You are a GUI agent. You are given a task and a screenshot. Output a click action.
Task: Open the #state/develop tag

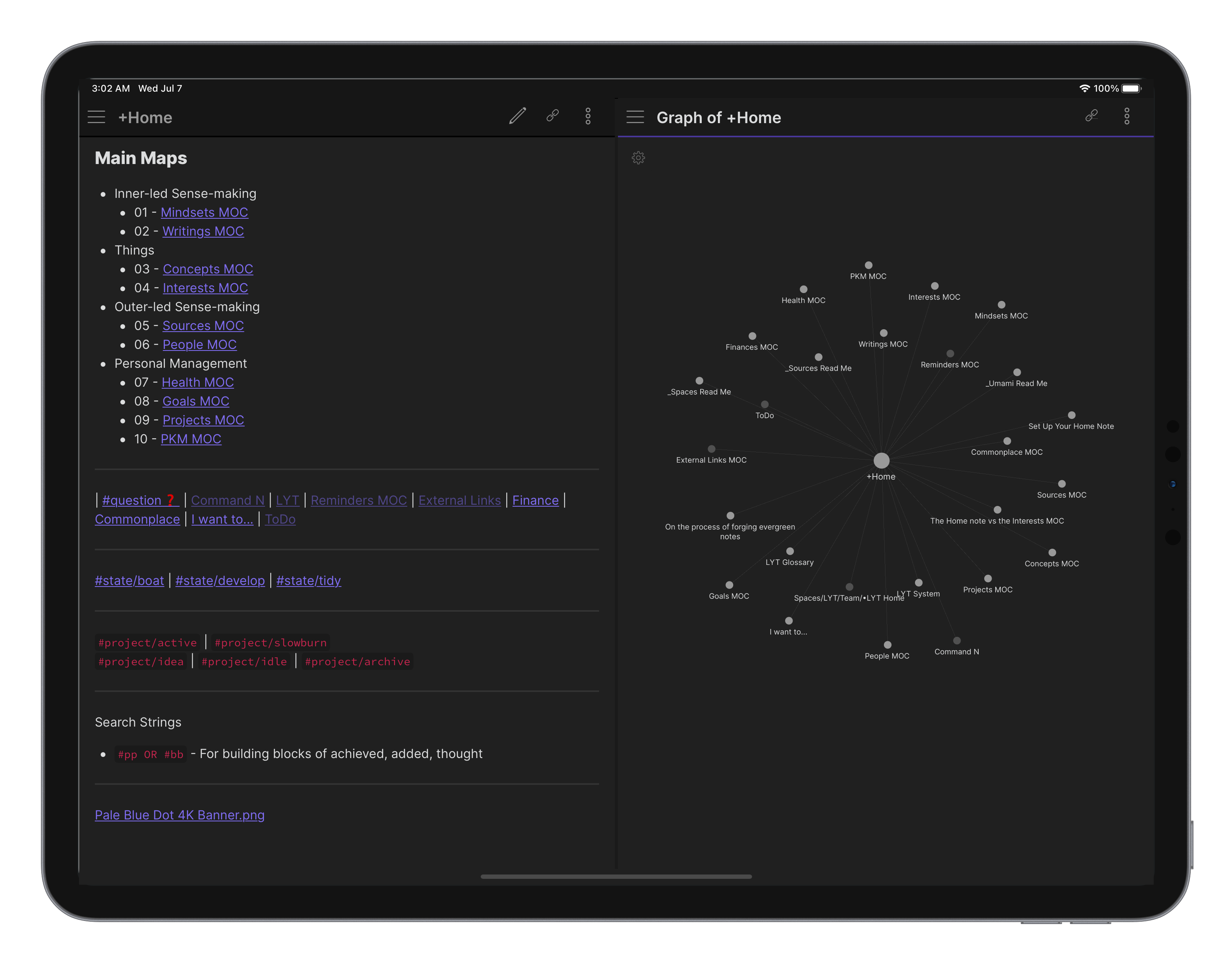point(220,581)
